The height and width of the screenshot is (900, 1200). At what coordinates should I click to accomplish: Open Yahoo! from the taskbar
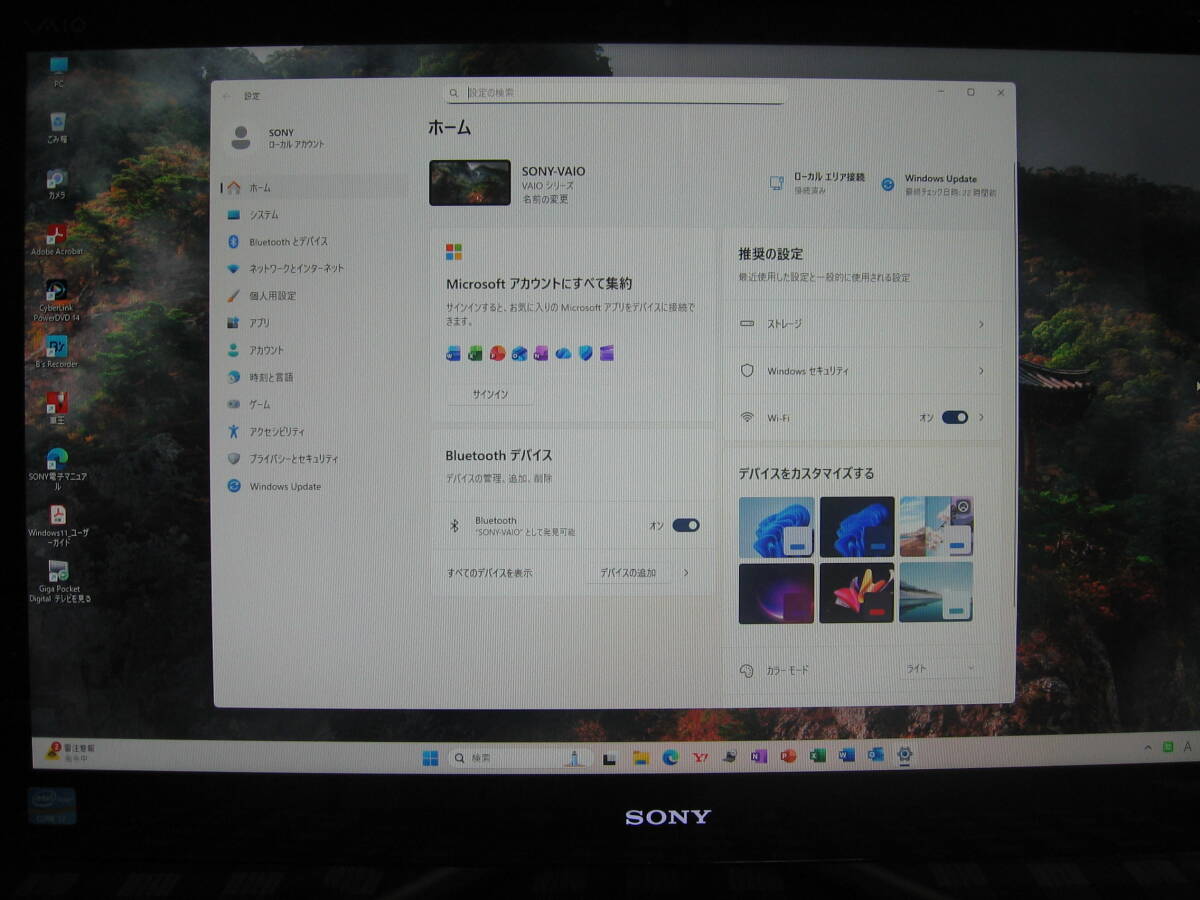click(x=700, y=758)
